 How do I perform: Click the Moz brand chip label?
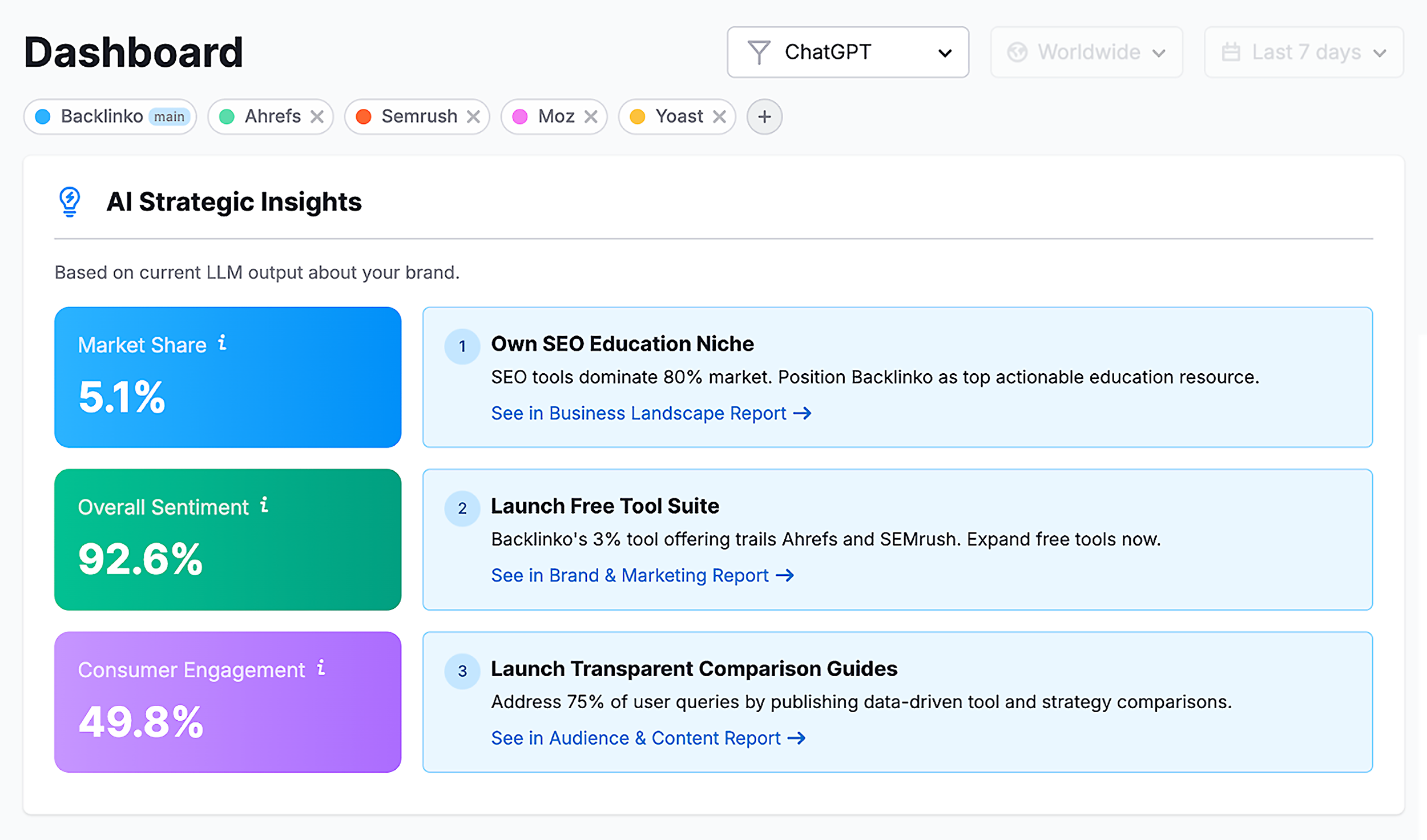tap(556, 116)
